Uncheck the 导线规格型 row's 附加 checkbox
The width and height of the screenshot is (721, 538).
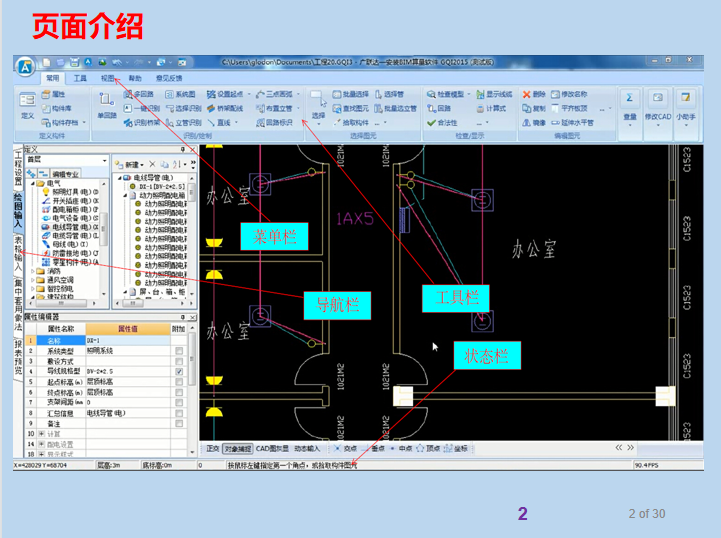coord(179,372)
